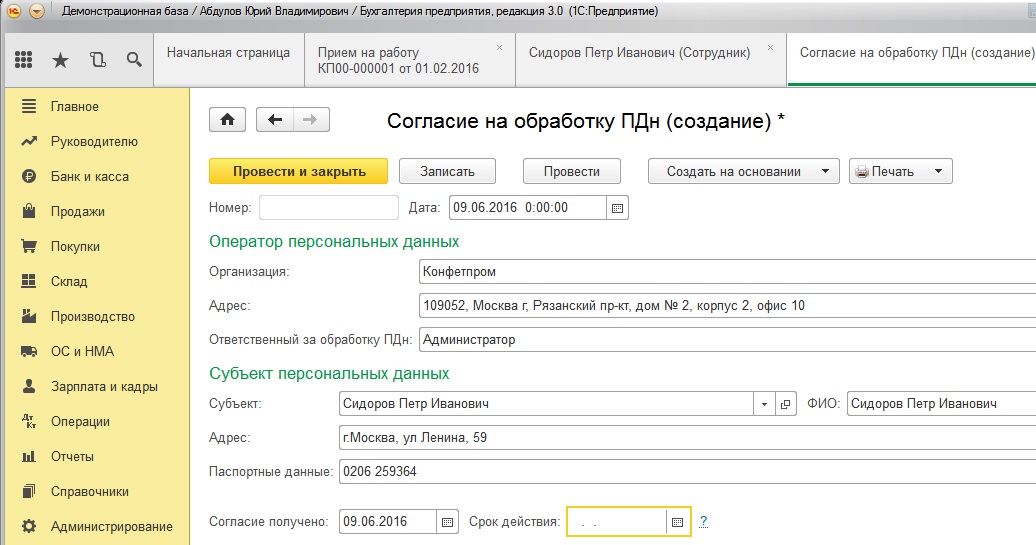Screen dimensions: 1036x545
Task: Open the Главное section
Action: 97,106
